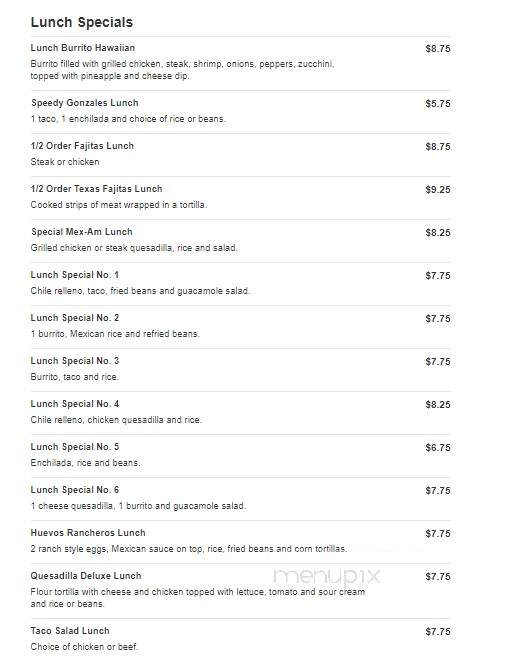
Task: Click the Hawaiian burrito description text
Action: point(182,70)
